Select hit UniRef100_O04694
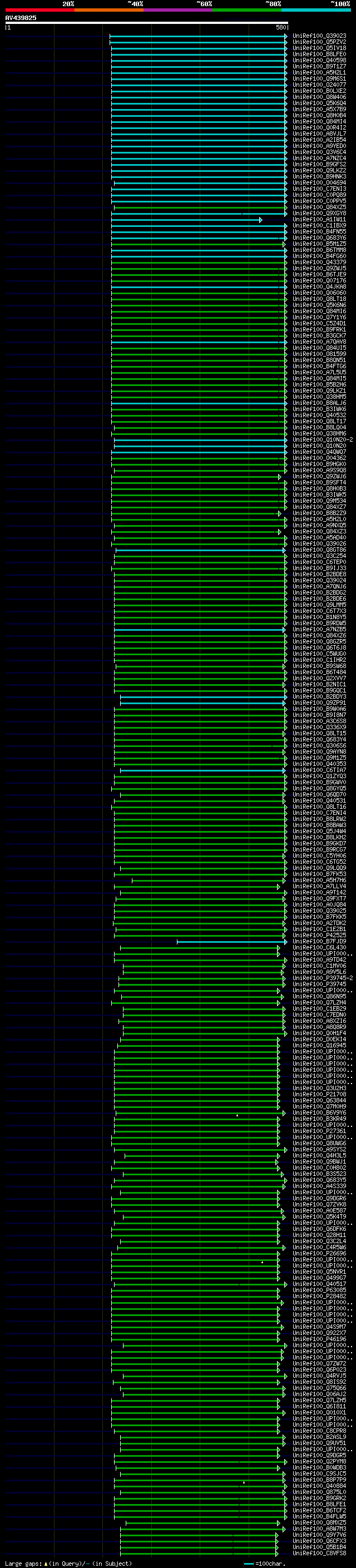Screen dimensions: 356x1568 point(319,182)
